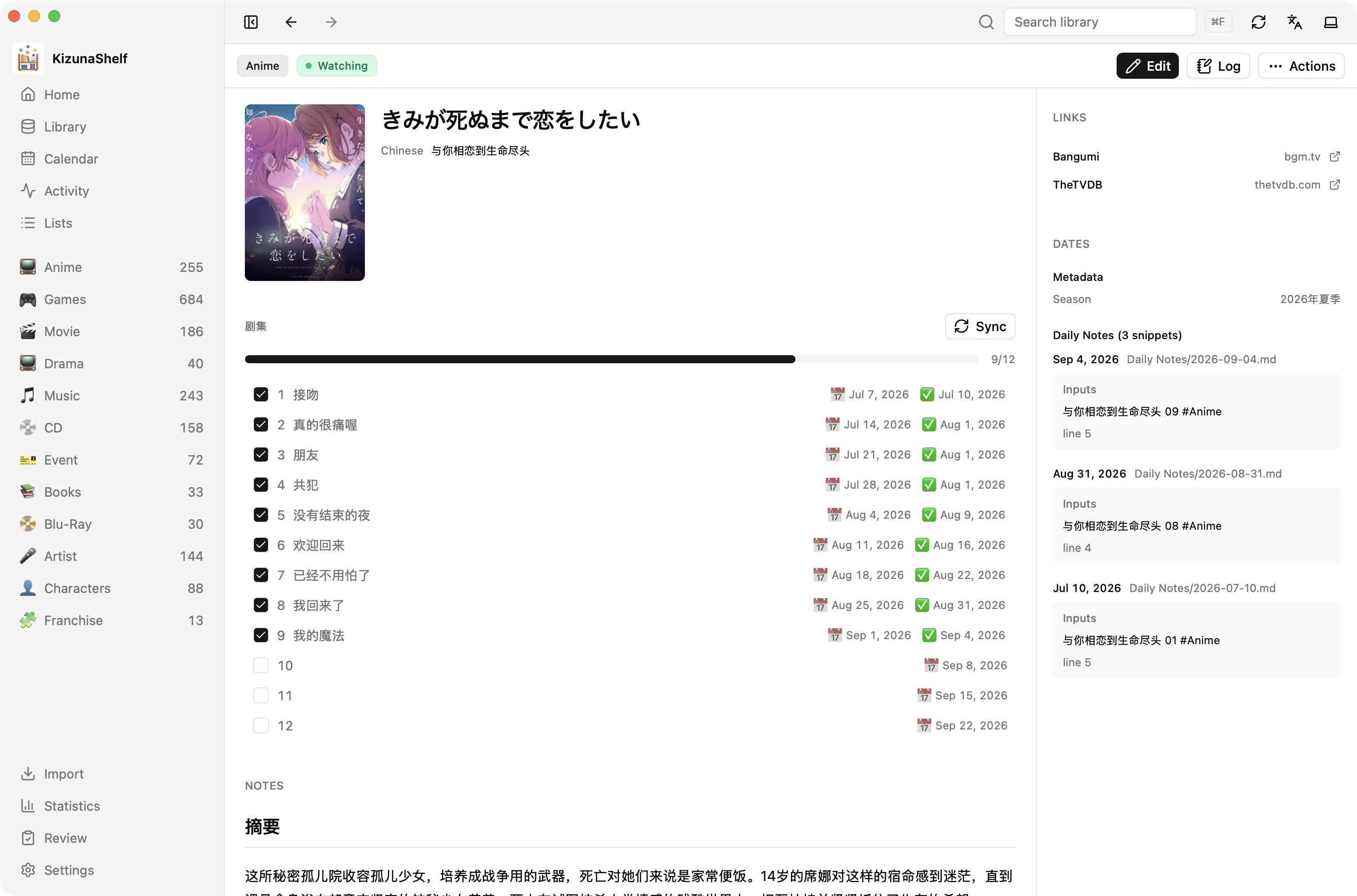Click the search magnifier icon
Screen dimensions: 1357x896
tap(986, 22)
